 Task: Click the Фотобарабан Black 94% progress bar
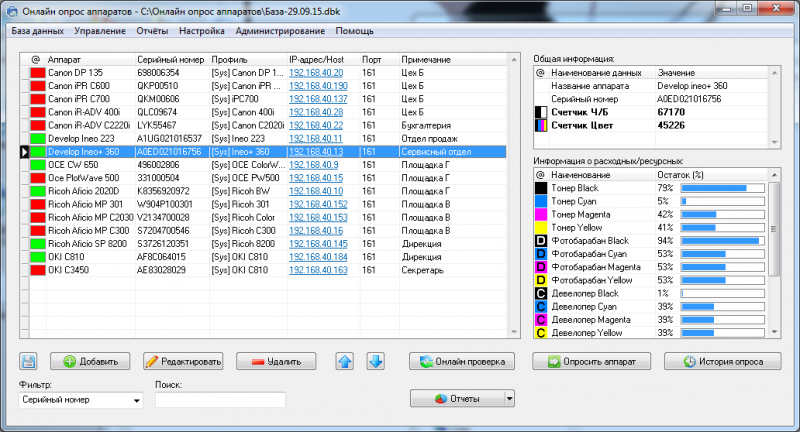(722, 241)
